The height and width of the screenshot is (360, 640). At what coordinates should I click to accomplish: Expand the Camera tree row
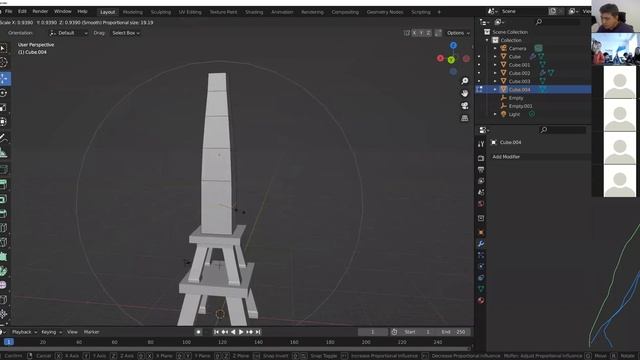(x=495, y=48)
